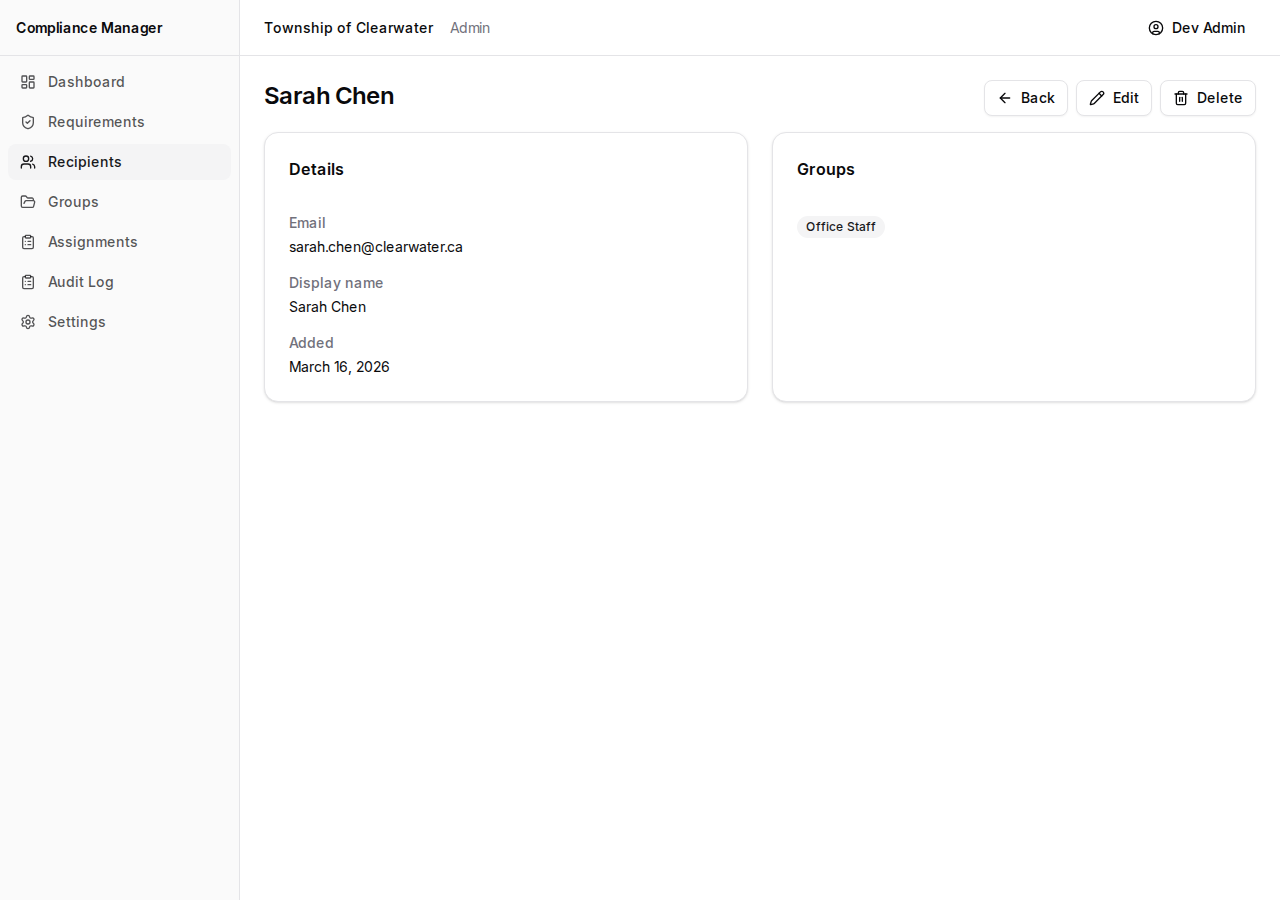Click the Display name value Sarah Chen
Screen dimensions: 1280x900
328,307
